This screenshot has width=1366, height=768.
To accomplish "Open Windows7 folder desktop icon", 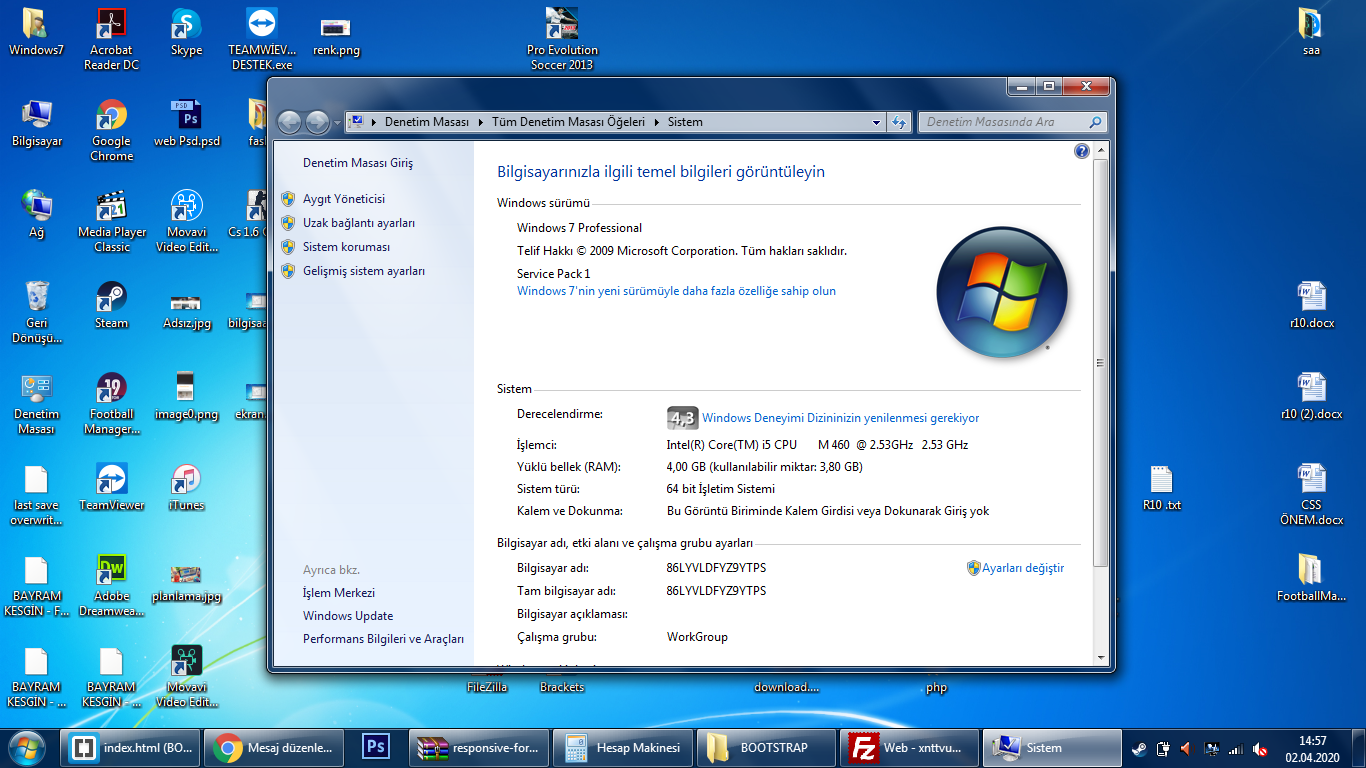I will (36, 33).
